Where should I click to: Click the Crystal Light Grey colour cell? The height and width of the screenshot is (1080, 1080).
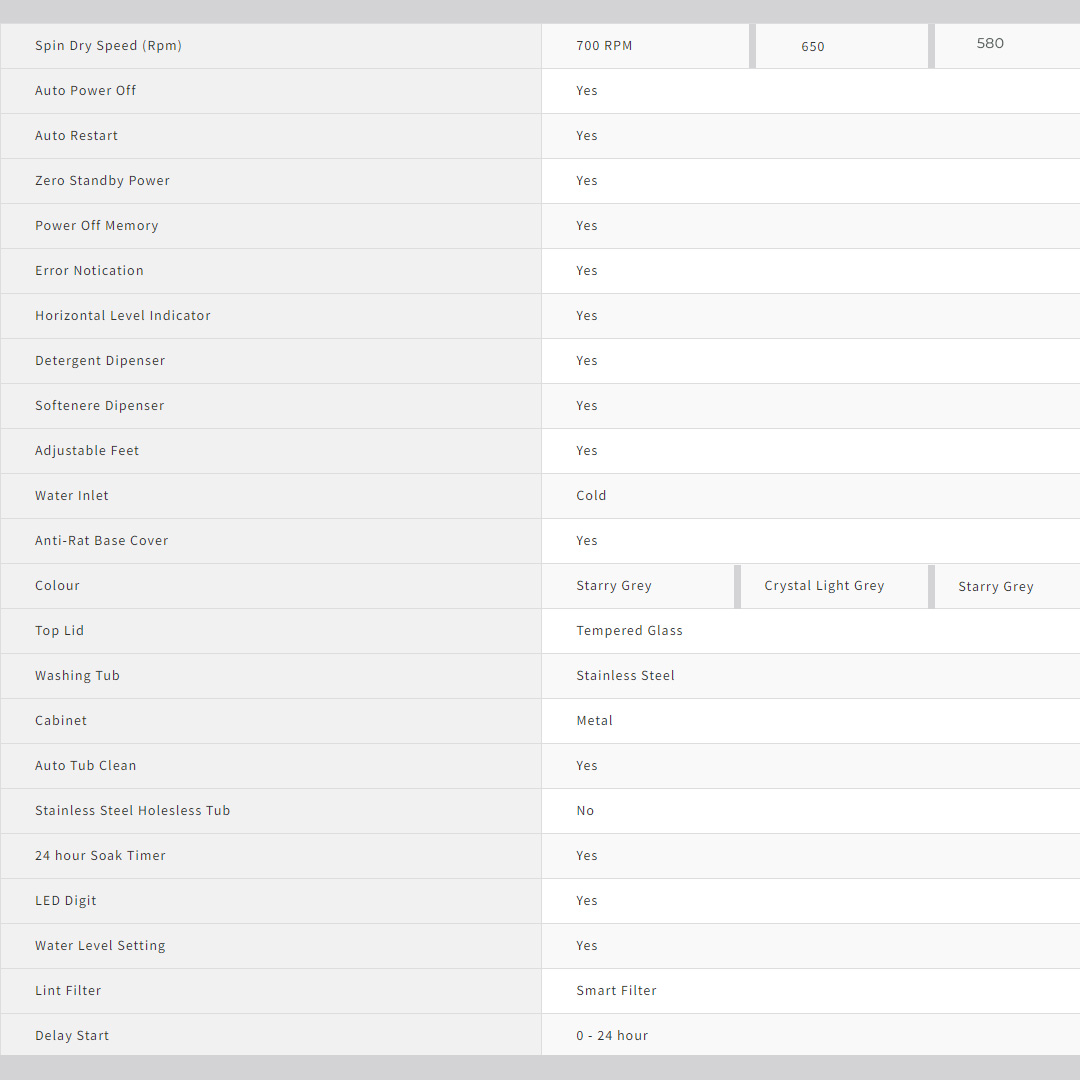point(824,586)
